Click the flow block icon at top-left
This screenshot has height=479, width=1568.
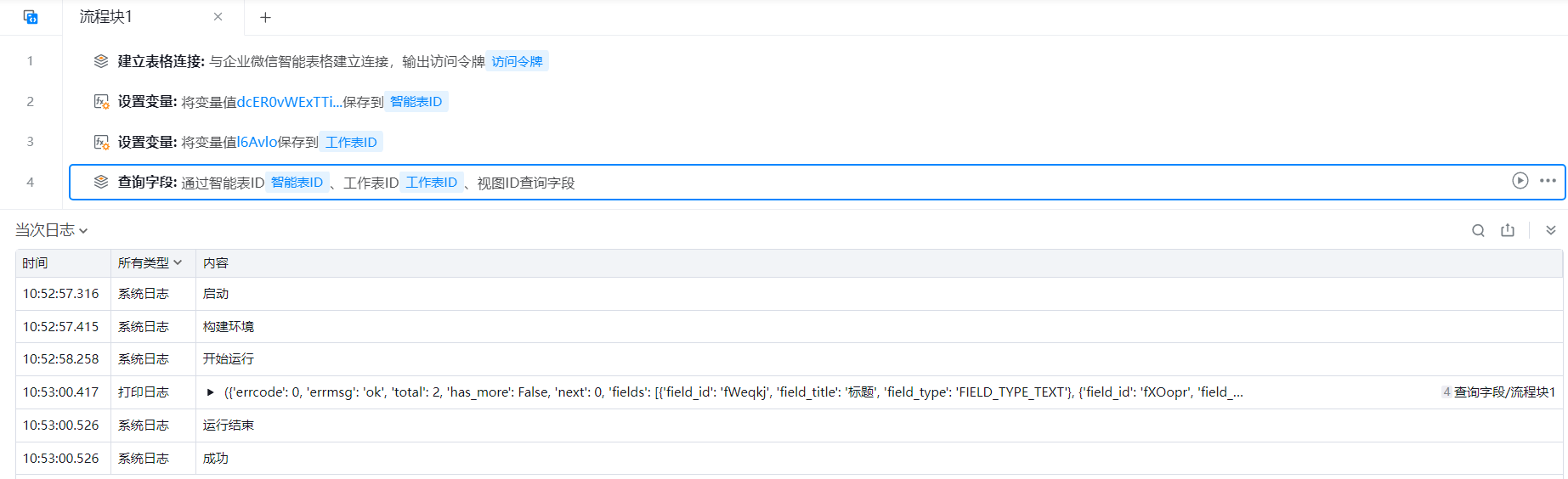click(x=31, y=17)
